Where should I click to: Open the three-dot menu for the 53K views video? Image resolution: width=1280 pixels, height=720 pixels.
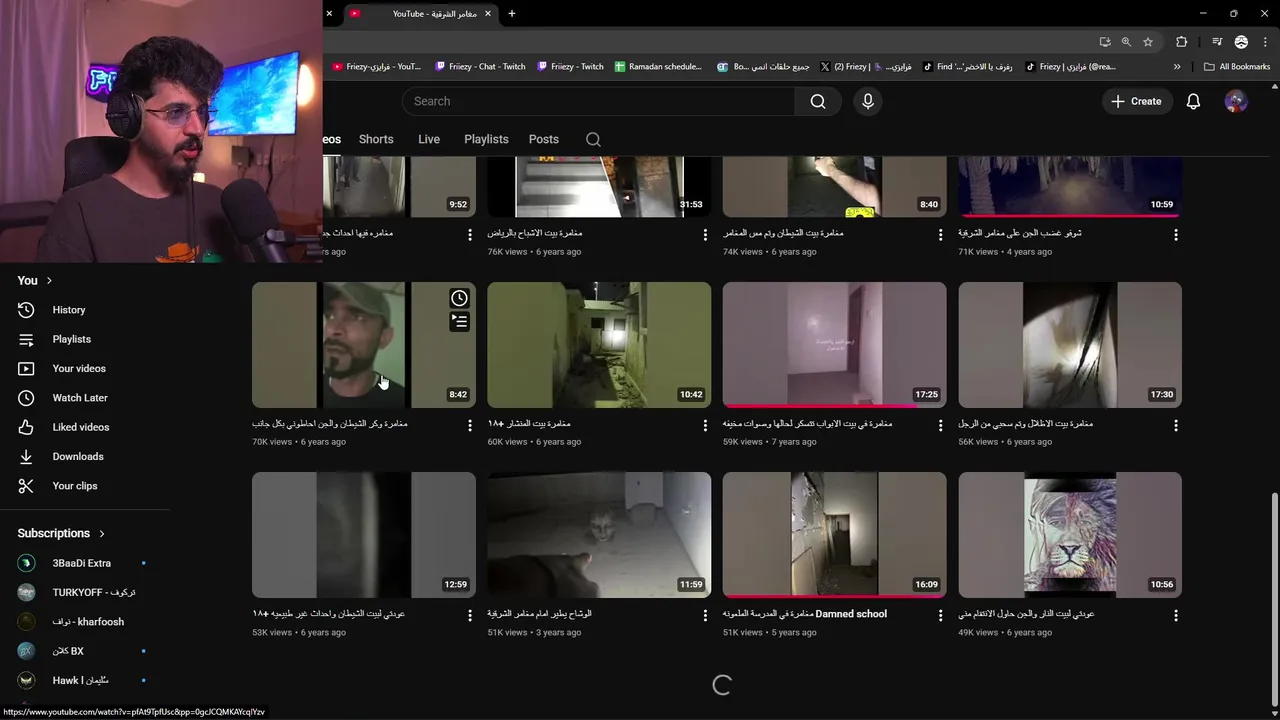(x=470, y=616)
